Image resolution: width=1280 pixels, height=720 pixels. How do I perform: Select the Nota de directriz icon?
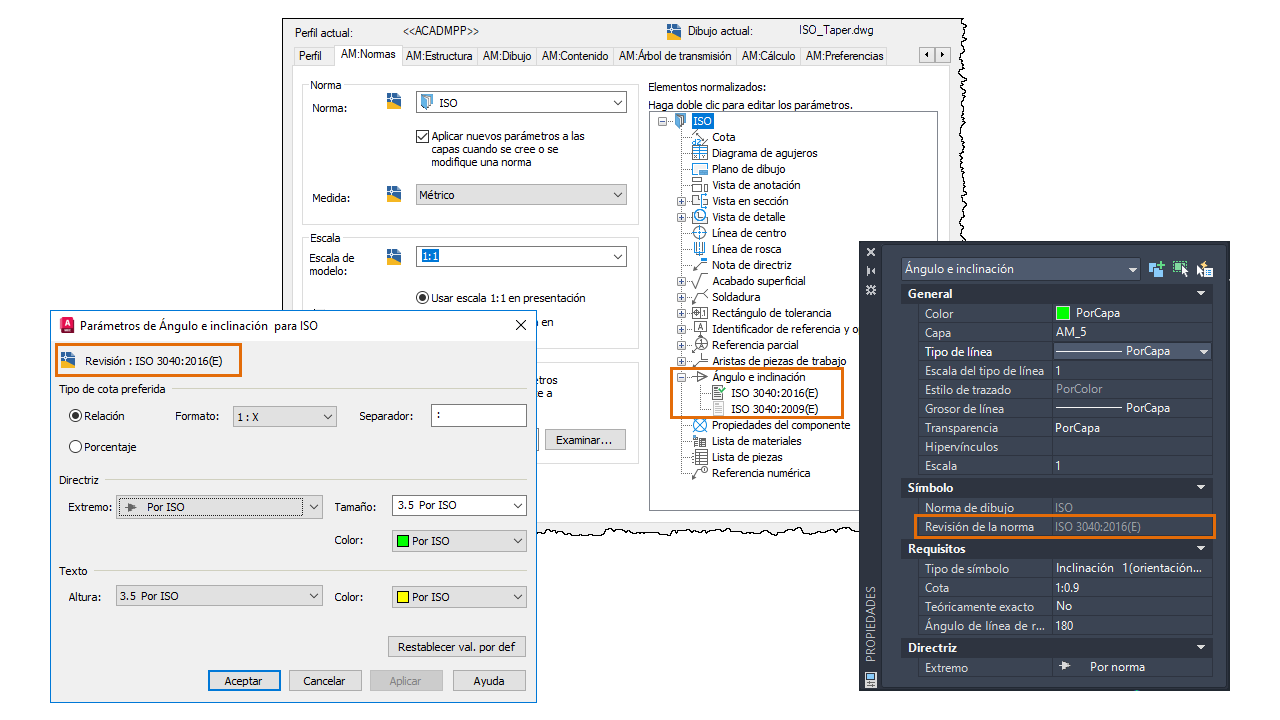[x=700, y=265]
